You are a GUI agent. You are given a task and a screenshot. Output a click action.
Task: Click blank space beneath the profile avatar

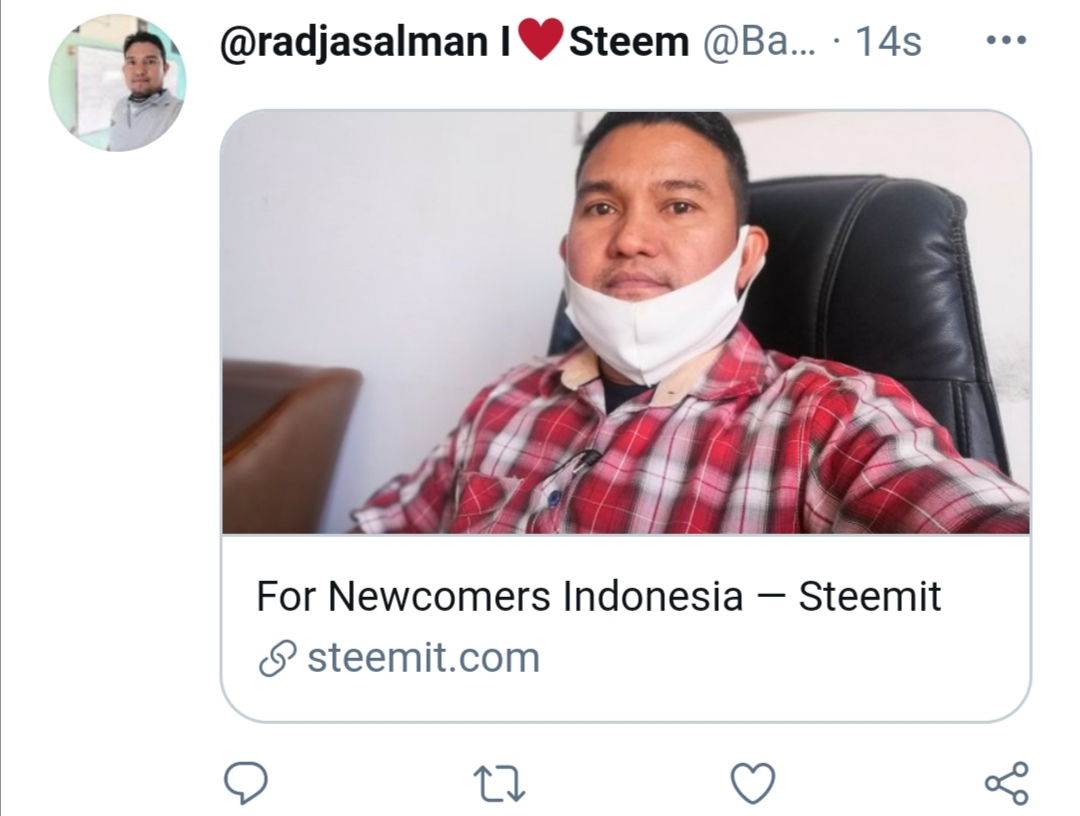117,413
